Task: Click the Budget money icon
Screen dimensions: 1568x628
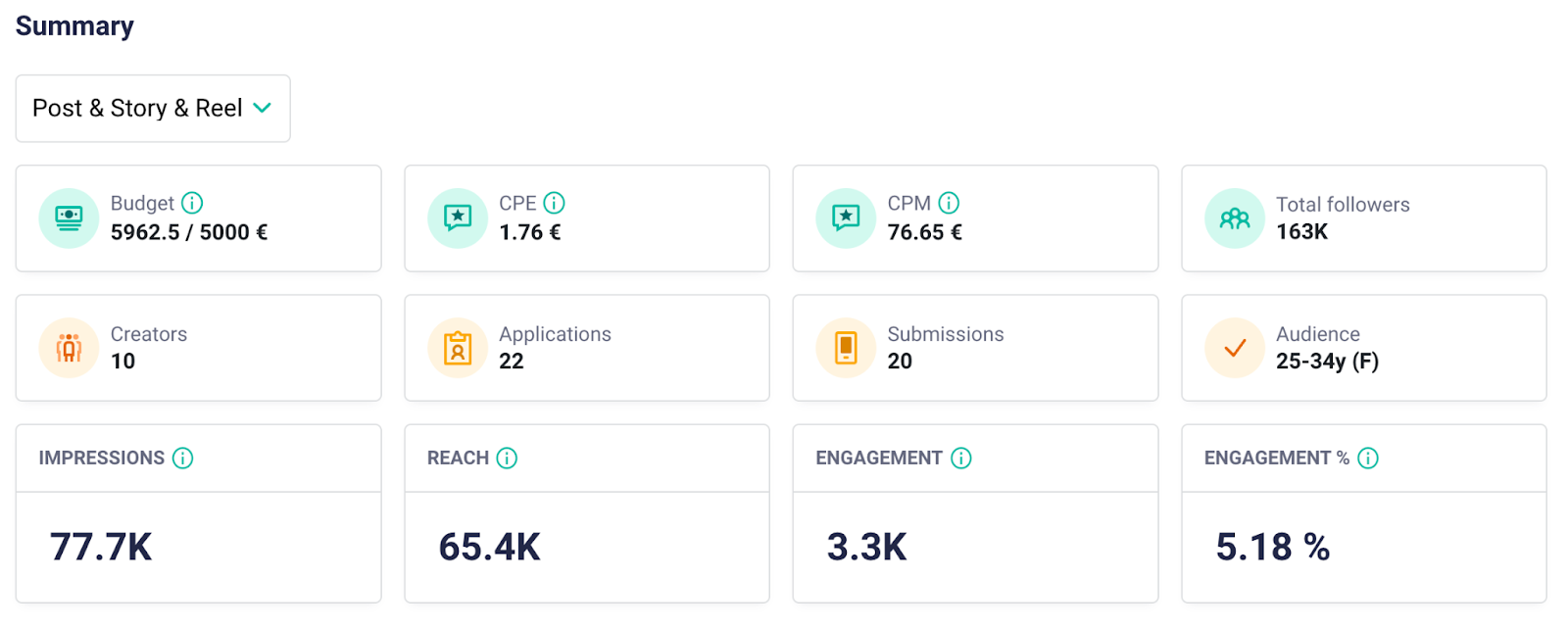Action: (69, 217)
